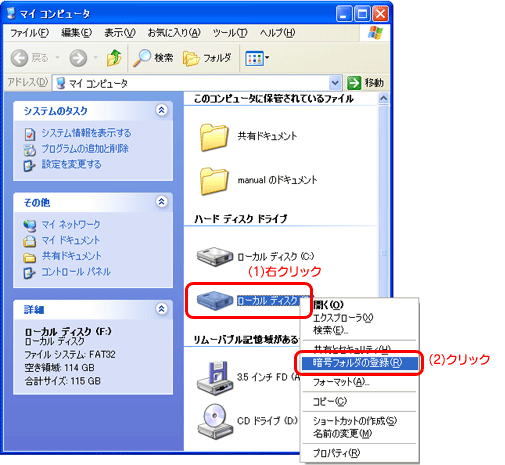Click the Back arrow toolbar icon
Screen dimensions: 505x465
(x=19, y=58)
